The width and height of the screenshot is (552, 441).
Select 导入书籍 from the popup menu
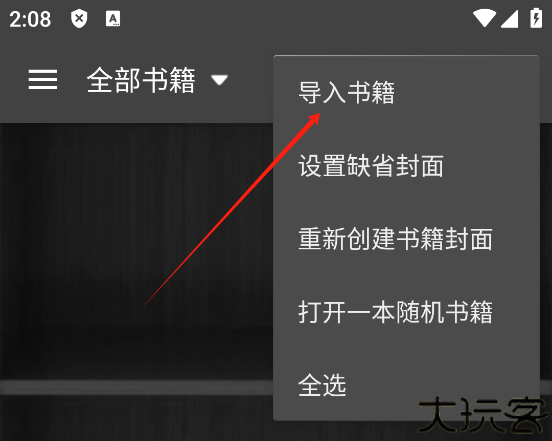(406, 93)
